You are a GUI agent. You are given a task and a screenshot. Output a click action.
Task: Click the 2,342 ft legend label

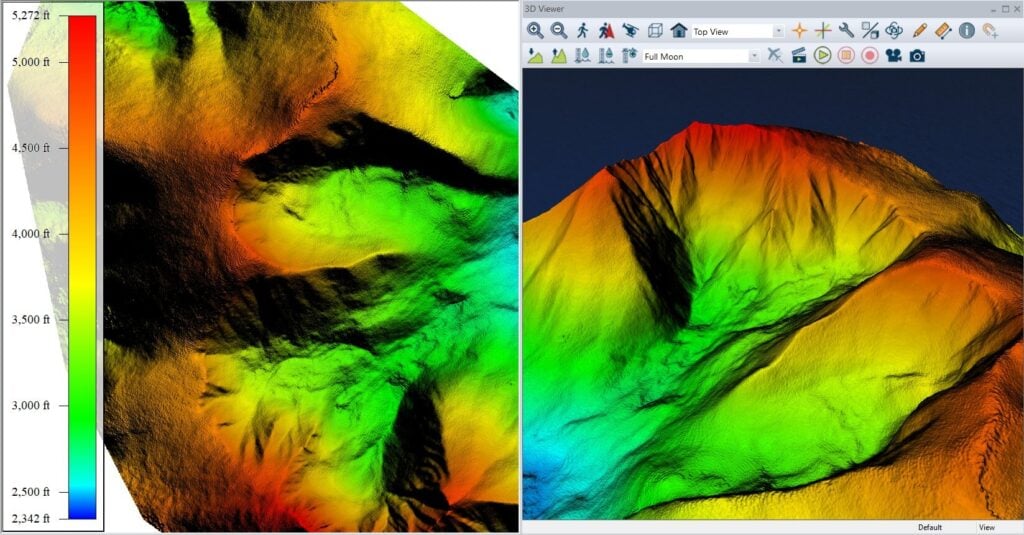click(31, 518)
